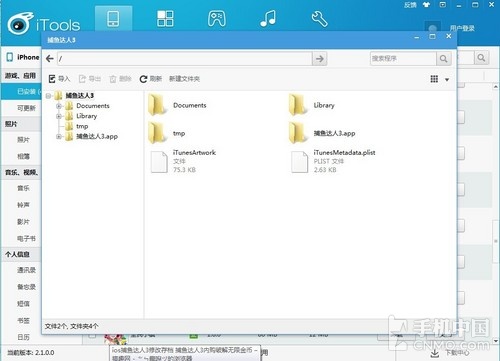Collapse the 捕鱼达人3 root tree node

coord(48,96)
